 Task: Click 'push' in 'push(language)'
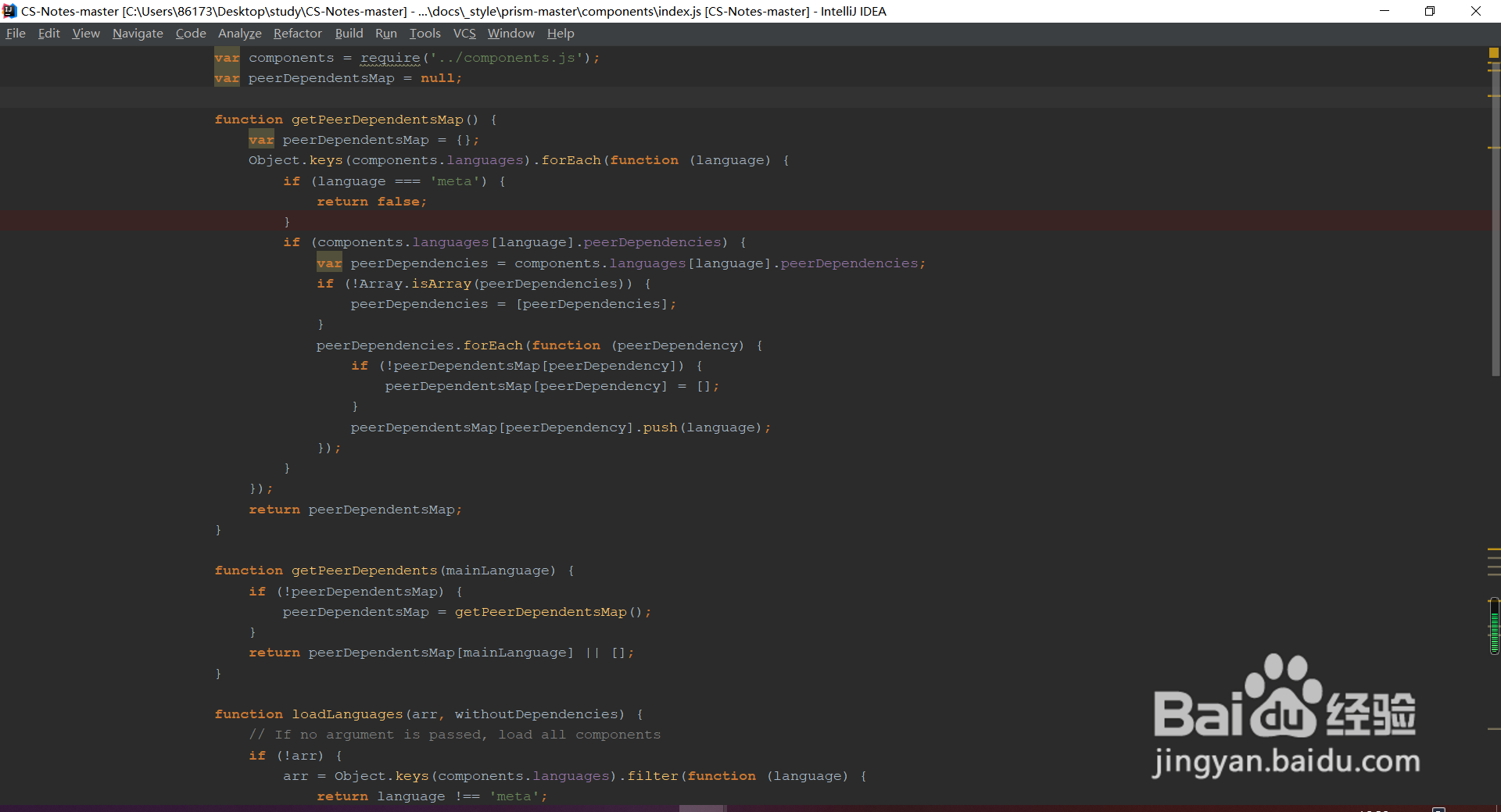click(661, 427)
